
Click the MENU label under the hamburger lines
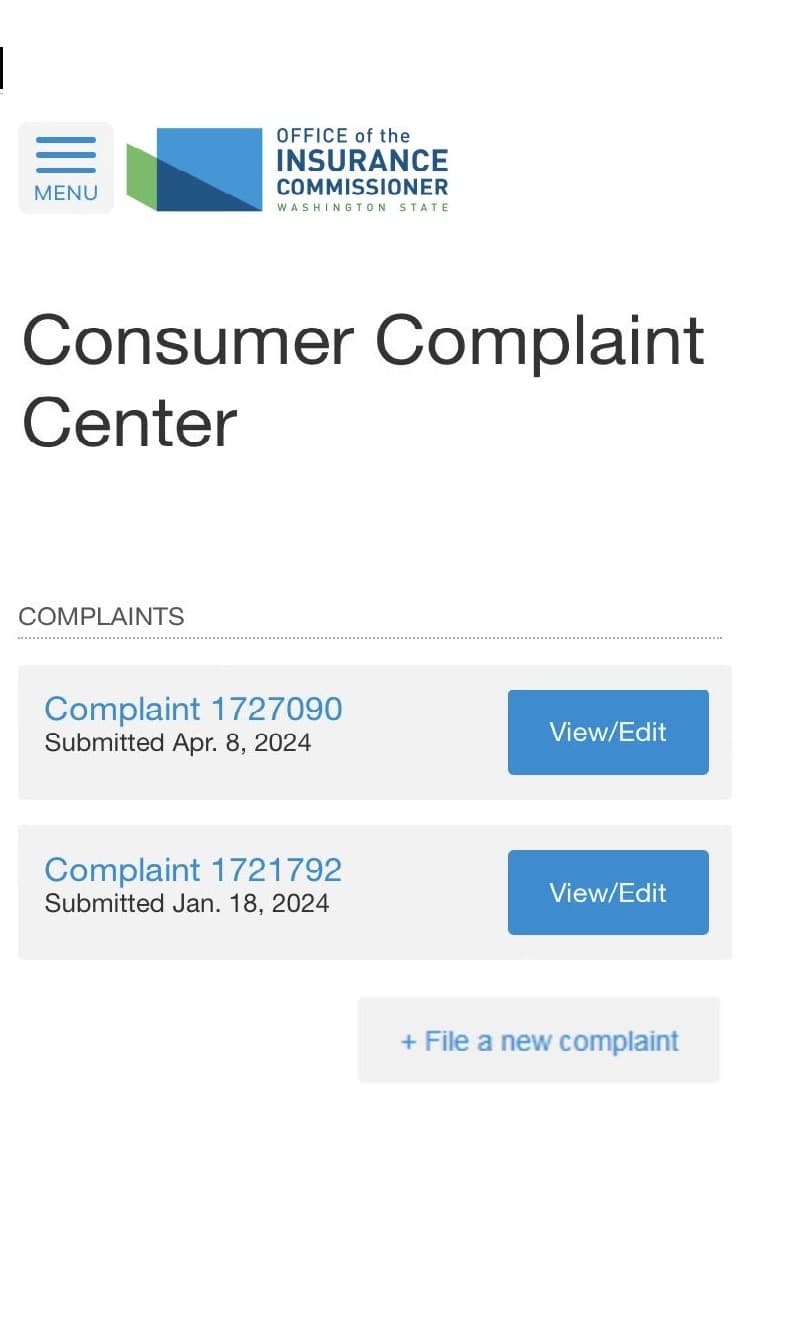point(66,193)
